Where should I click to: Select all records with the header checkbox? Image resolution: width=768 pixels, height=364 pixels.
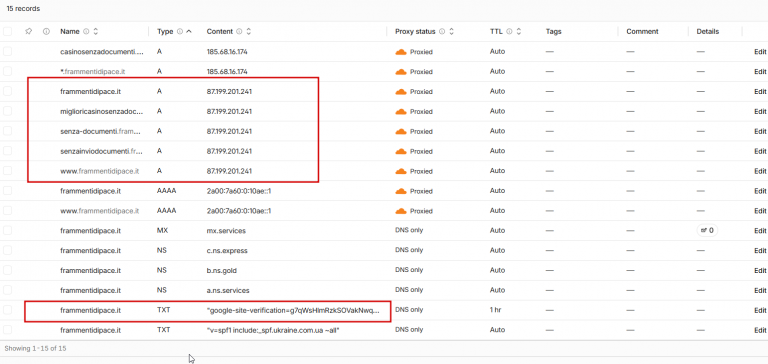pyautogui.click(x=7, y=31)
